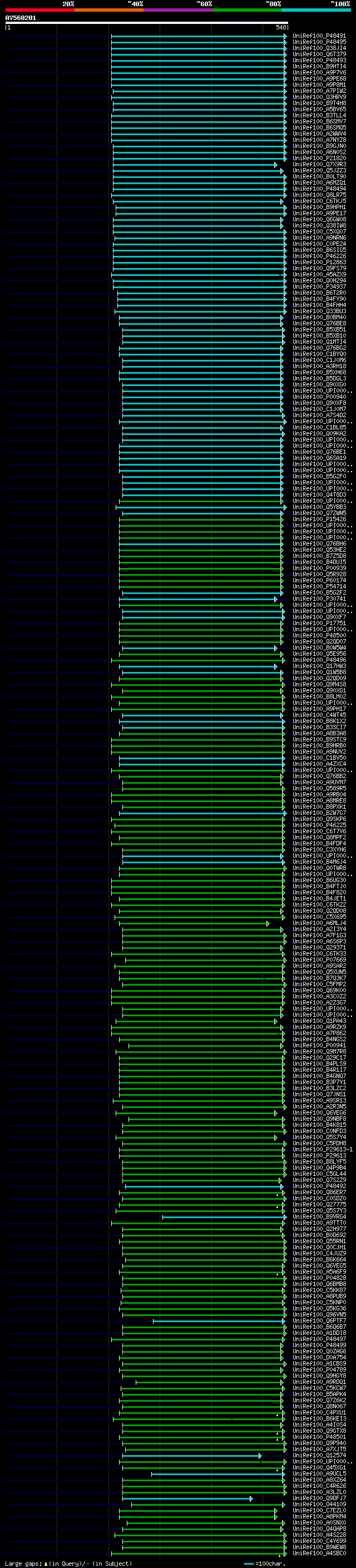Open hit UniRef100_P48495
The image size is (356, 1568).
319,42
